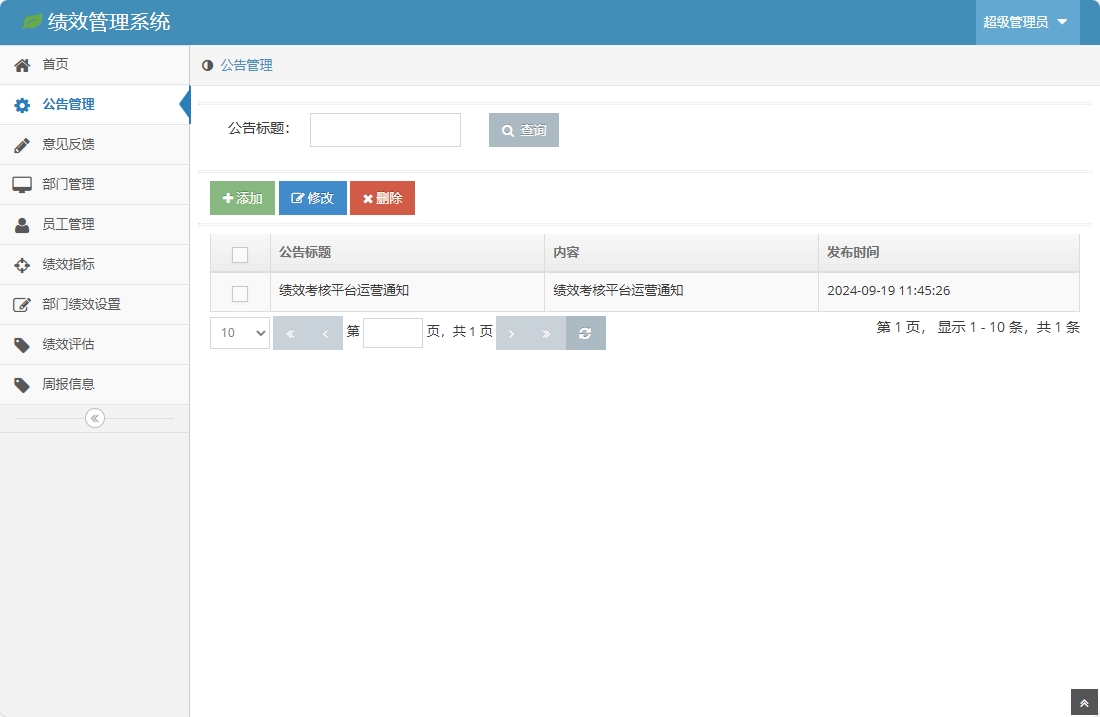
Task: Select the person icon next to 员工管理
Action: click(x=20, y=224)
